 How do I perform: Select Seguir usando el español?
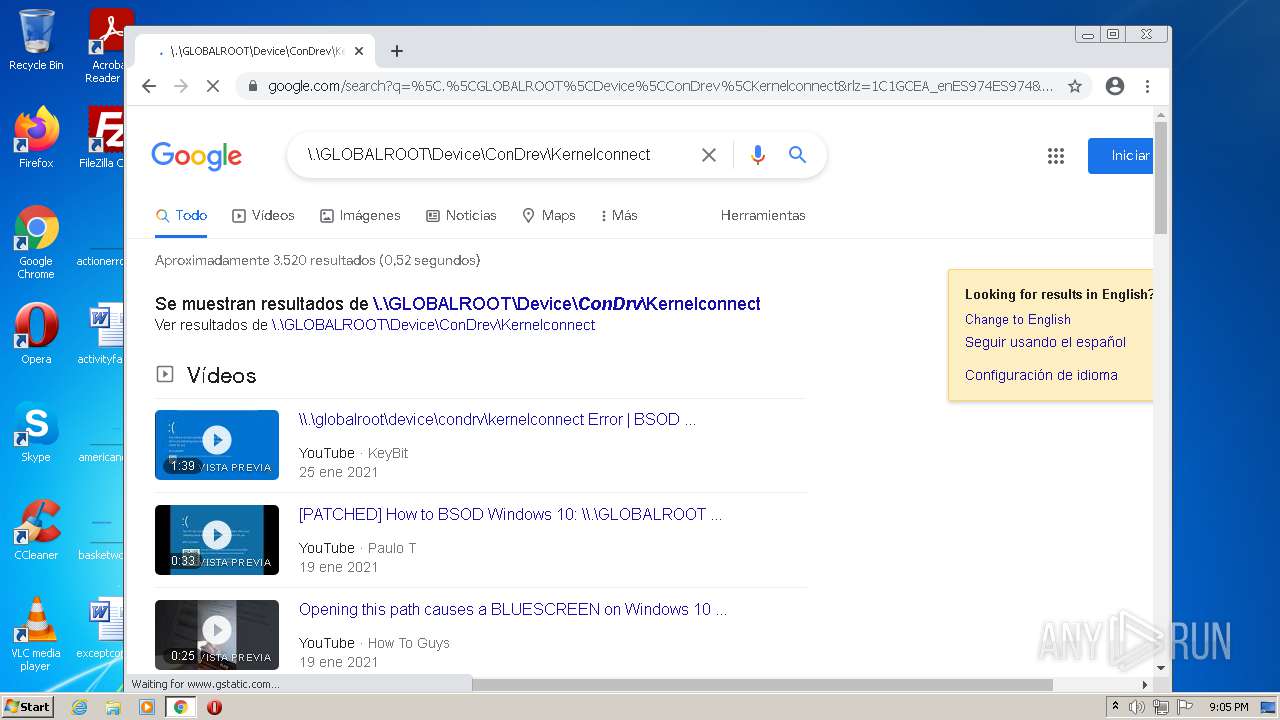[1045, 342]
